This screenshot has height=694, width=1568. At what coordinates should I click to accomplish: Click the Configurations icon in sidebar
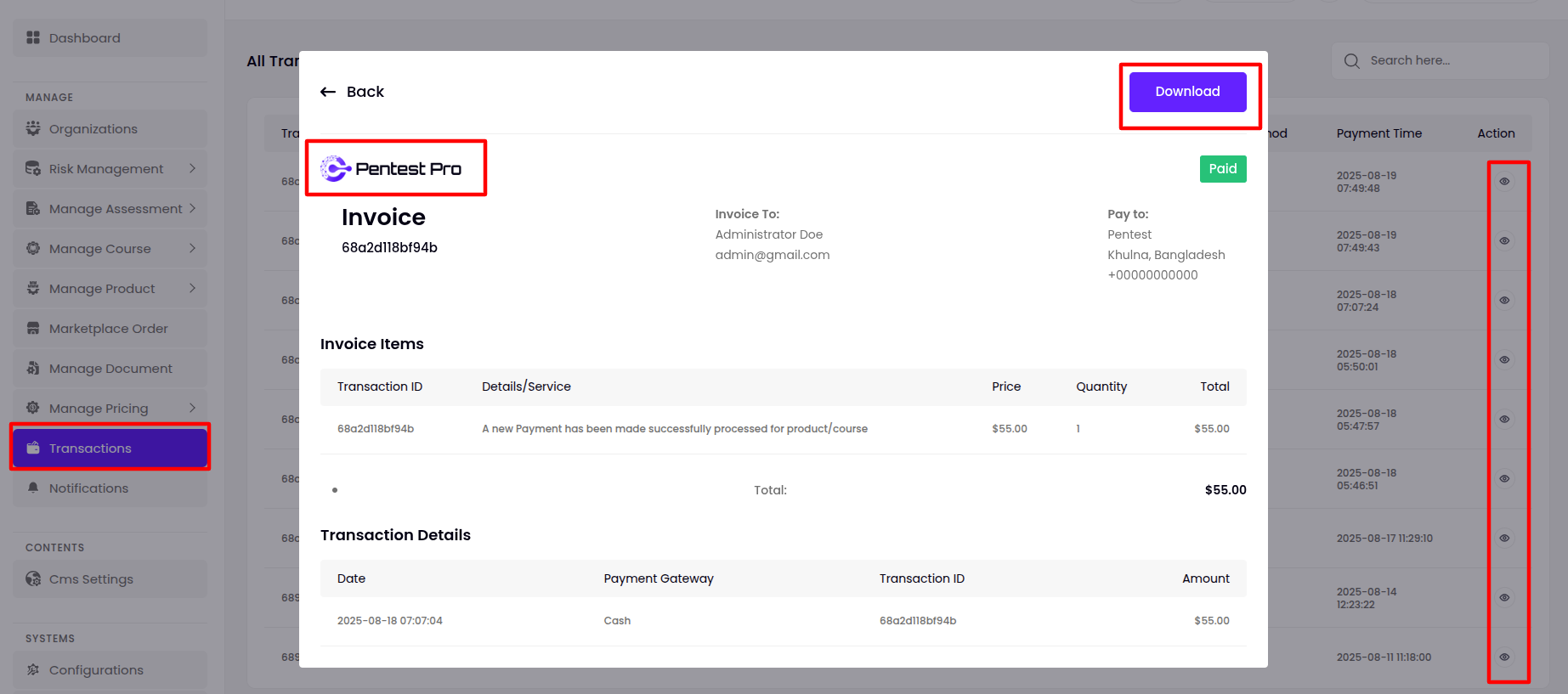(33, 669)
